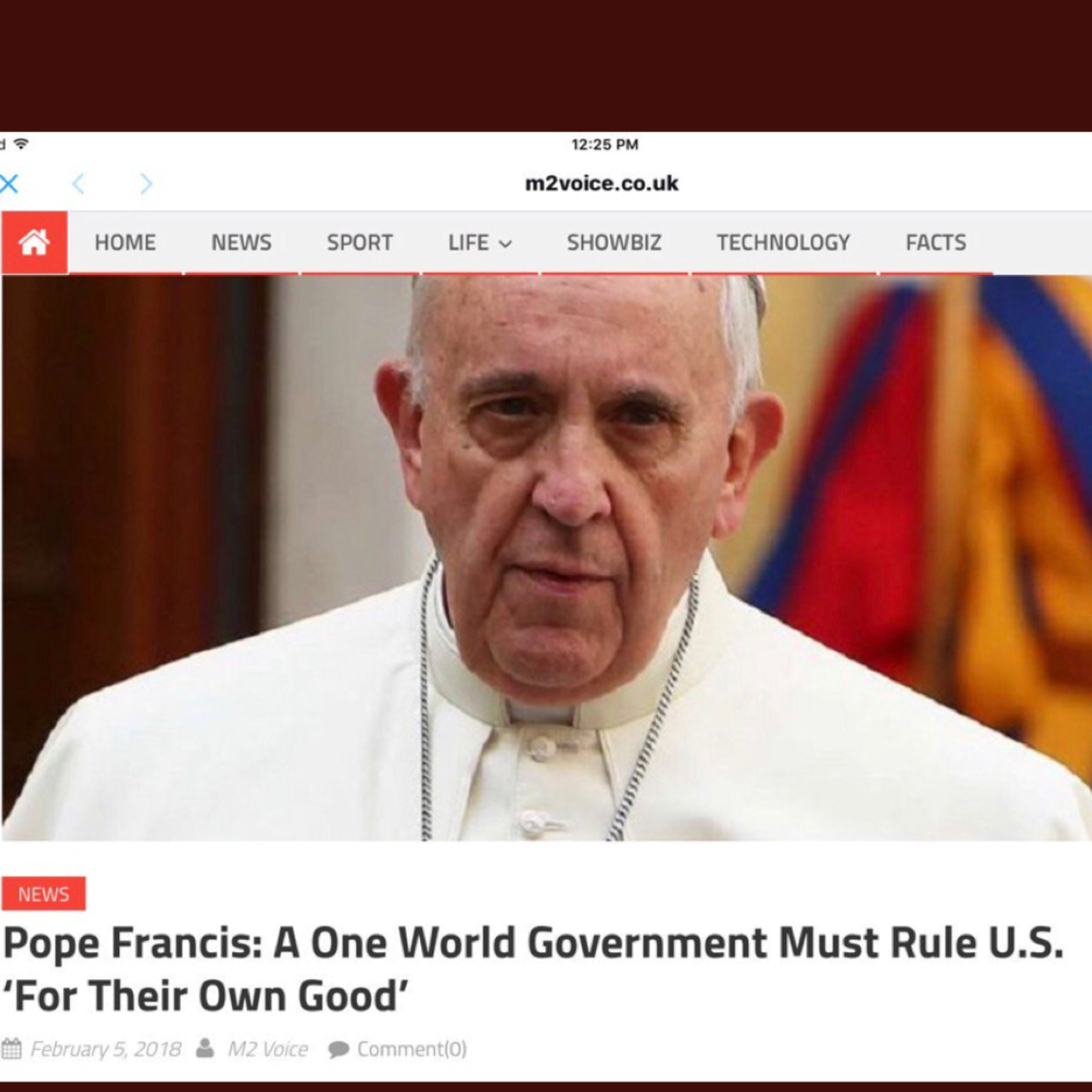Tap the Wi-Fi status icon
Viewport: 1092px width, 1092px height.
[21, 144]
